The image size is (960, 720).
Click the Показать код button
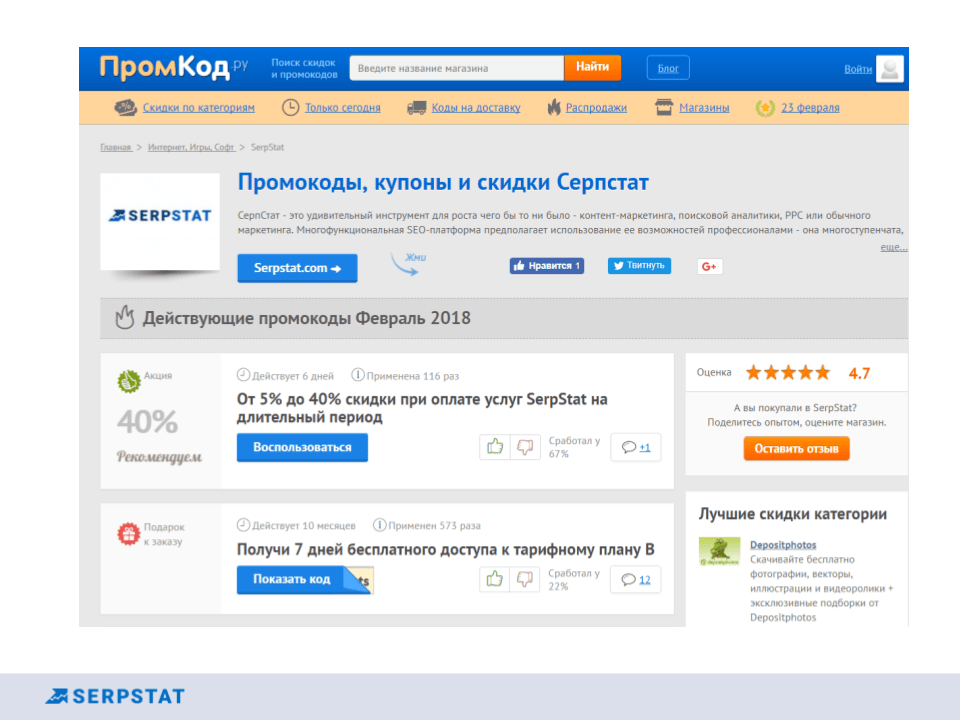[304, 579]
